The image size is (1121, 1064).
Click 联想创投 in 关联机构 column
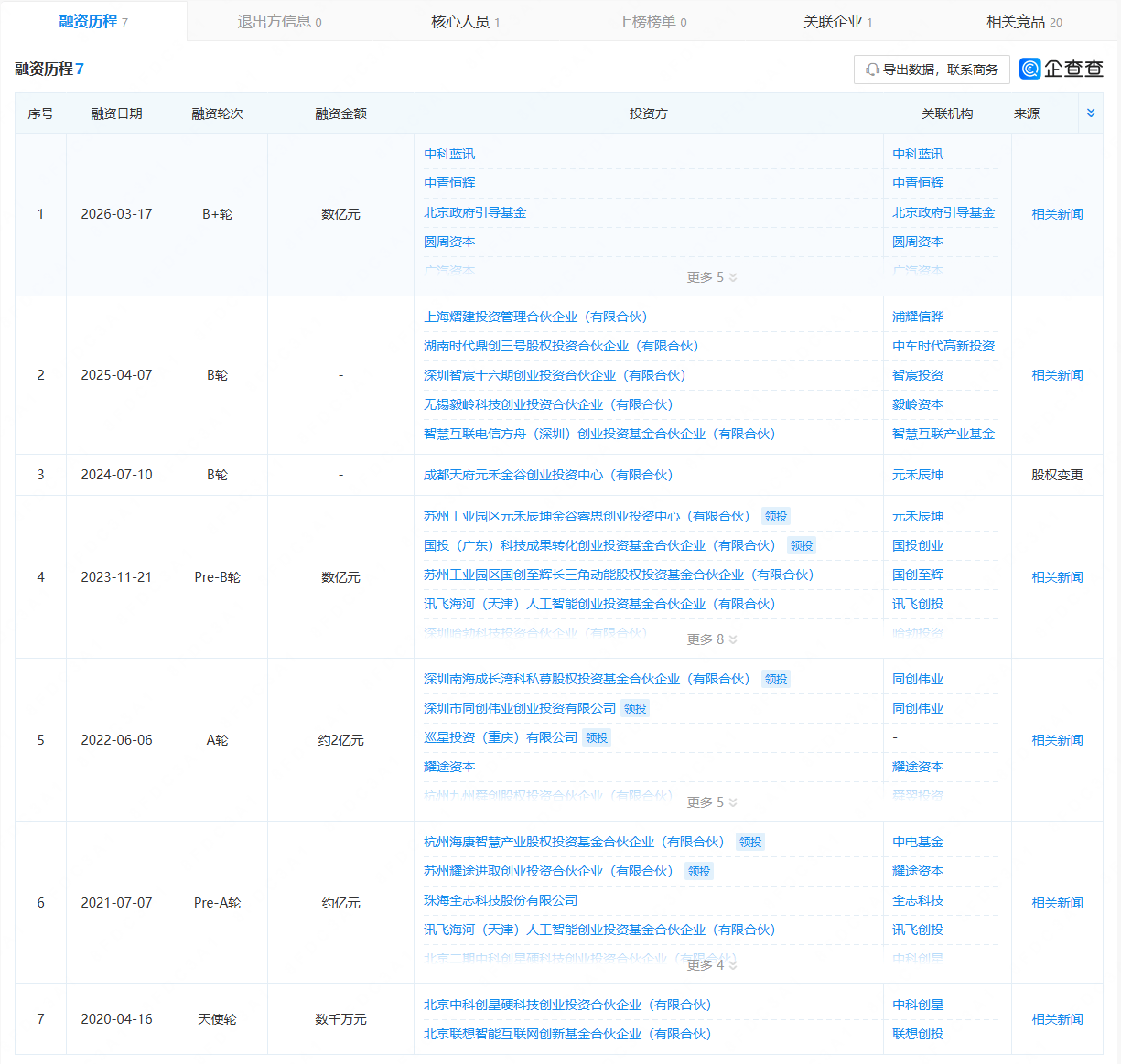point(918,1034)
